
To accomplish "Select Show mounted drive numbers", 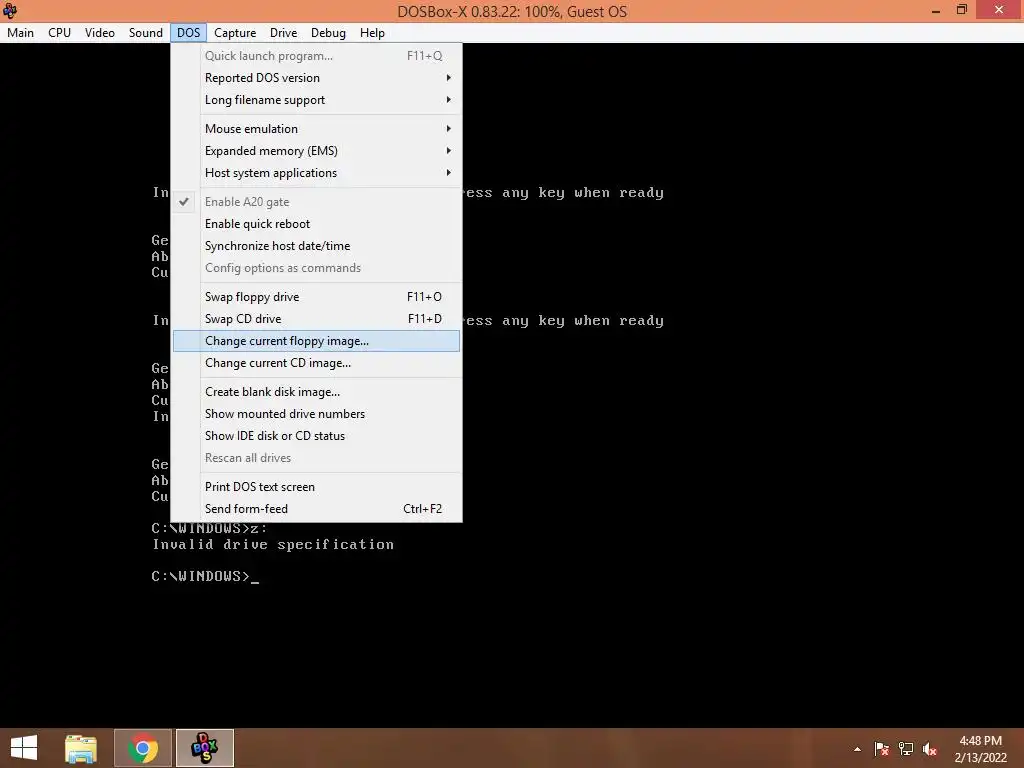I will (x=316, y=414).
